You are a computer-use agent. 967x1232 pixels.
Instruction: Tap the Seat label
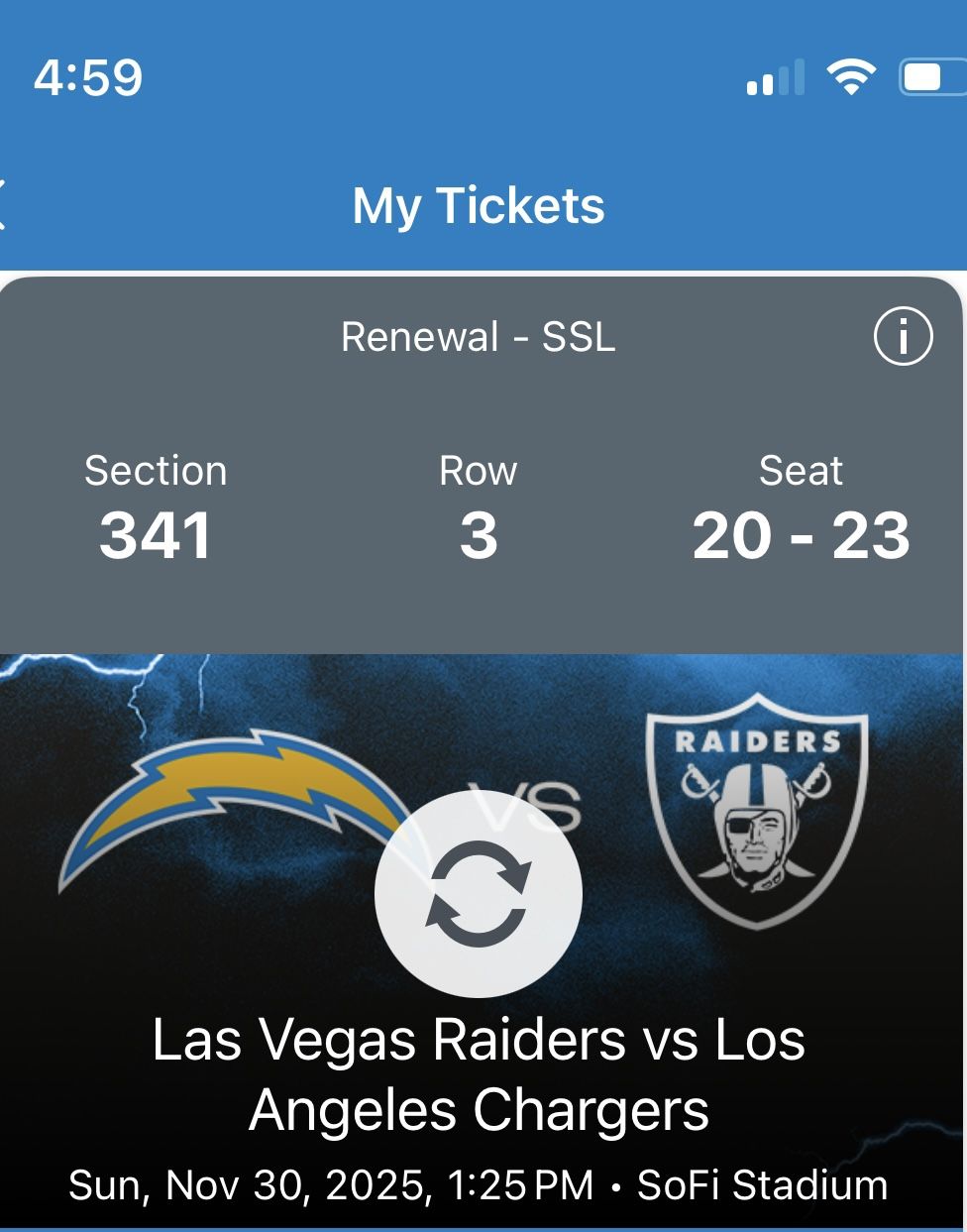(x=801, y=471)
